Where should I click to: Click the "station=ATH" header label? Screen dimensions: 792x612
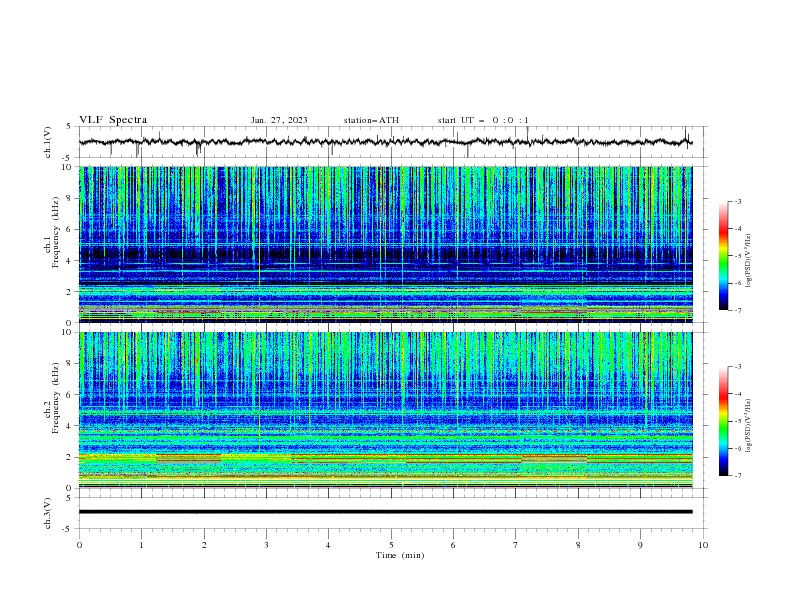pyautogui.click(x=371, y=120)
